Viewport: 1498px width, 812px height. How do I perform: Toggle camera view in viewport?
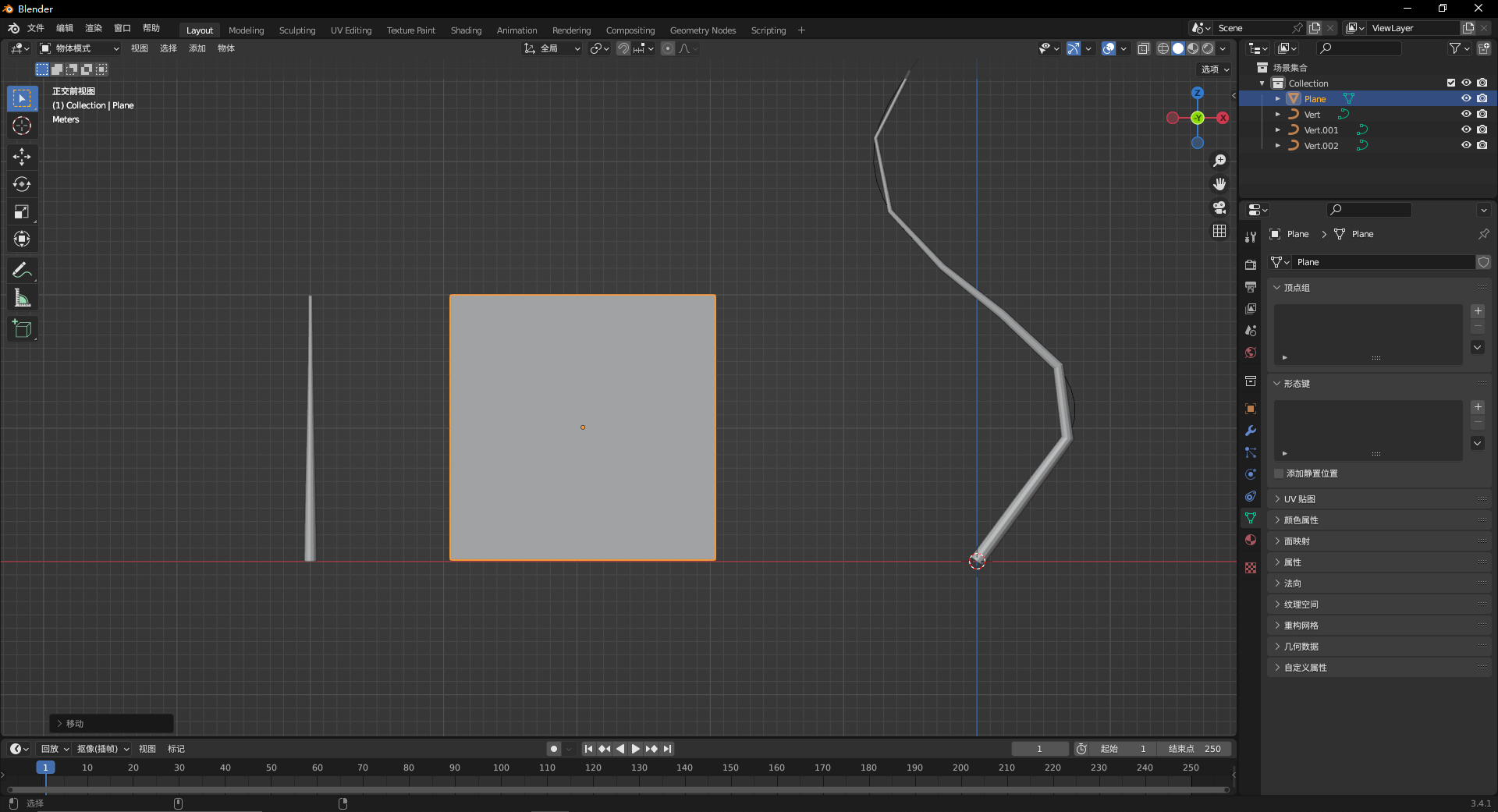point(1219,207)
